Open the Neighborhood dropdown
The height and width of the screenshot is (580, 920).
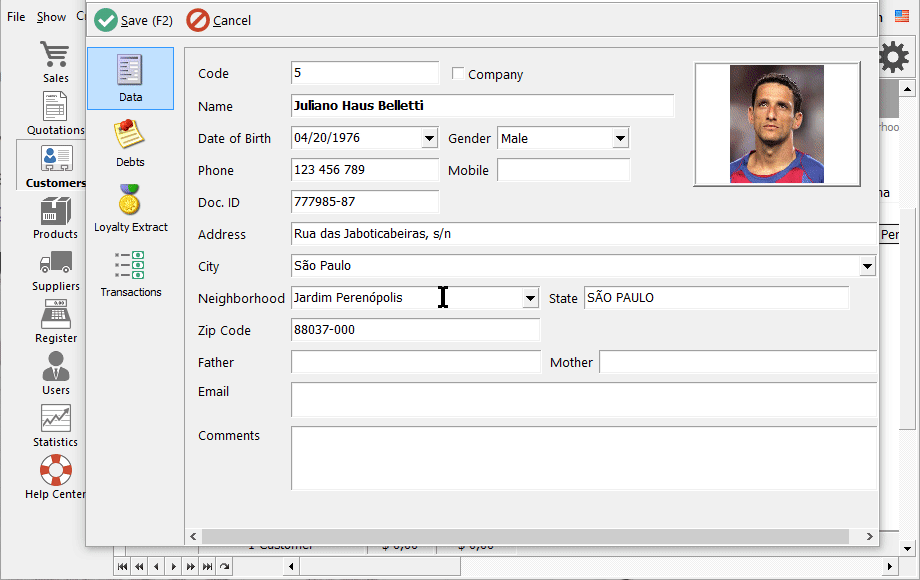click(x=530, y=298)
